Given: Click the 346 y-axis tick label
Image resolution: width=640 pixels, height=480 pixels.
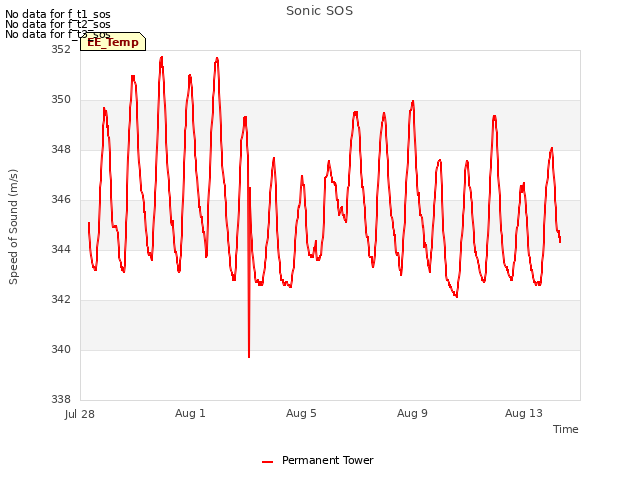Looking at the screenshot, I should (x=61, y=200).
